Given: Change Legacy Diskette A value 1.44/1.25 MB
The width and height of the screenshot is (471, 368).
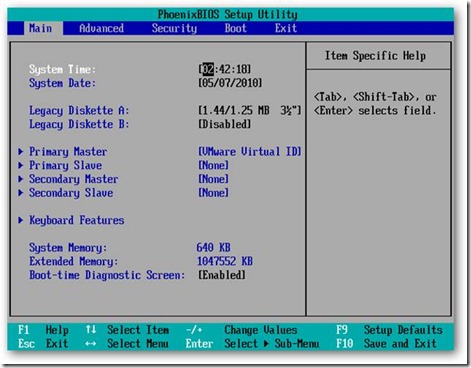Looking at the screenshot, I should (x=250, y=110).
